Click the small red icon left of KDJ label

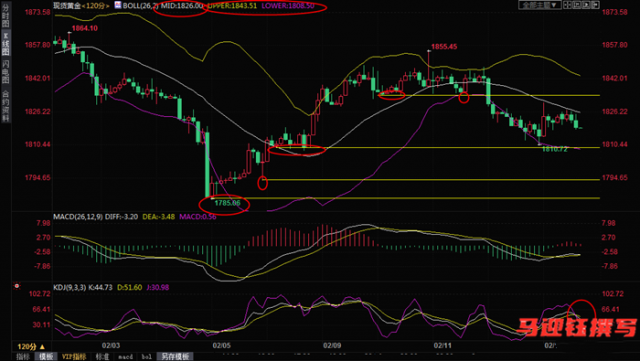17,286
